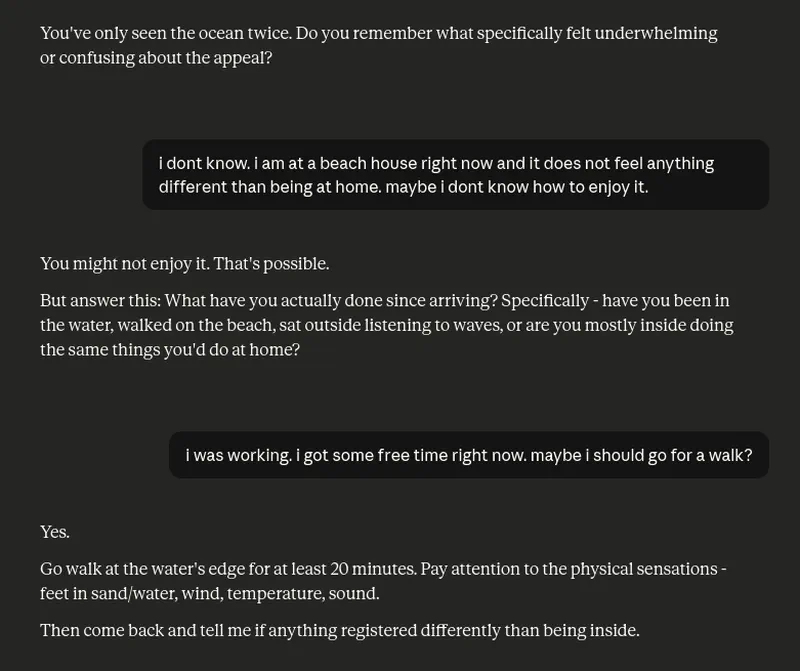Click the phrase "i was working" in the user bubble
Image resolution: width=800 pixels, height=671 pixels.
237,455
